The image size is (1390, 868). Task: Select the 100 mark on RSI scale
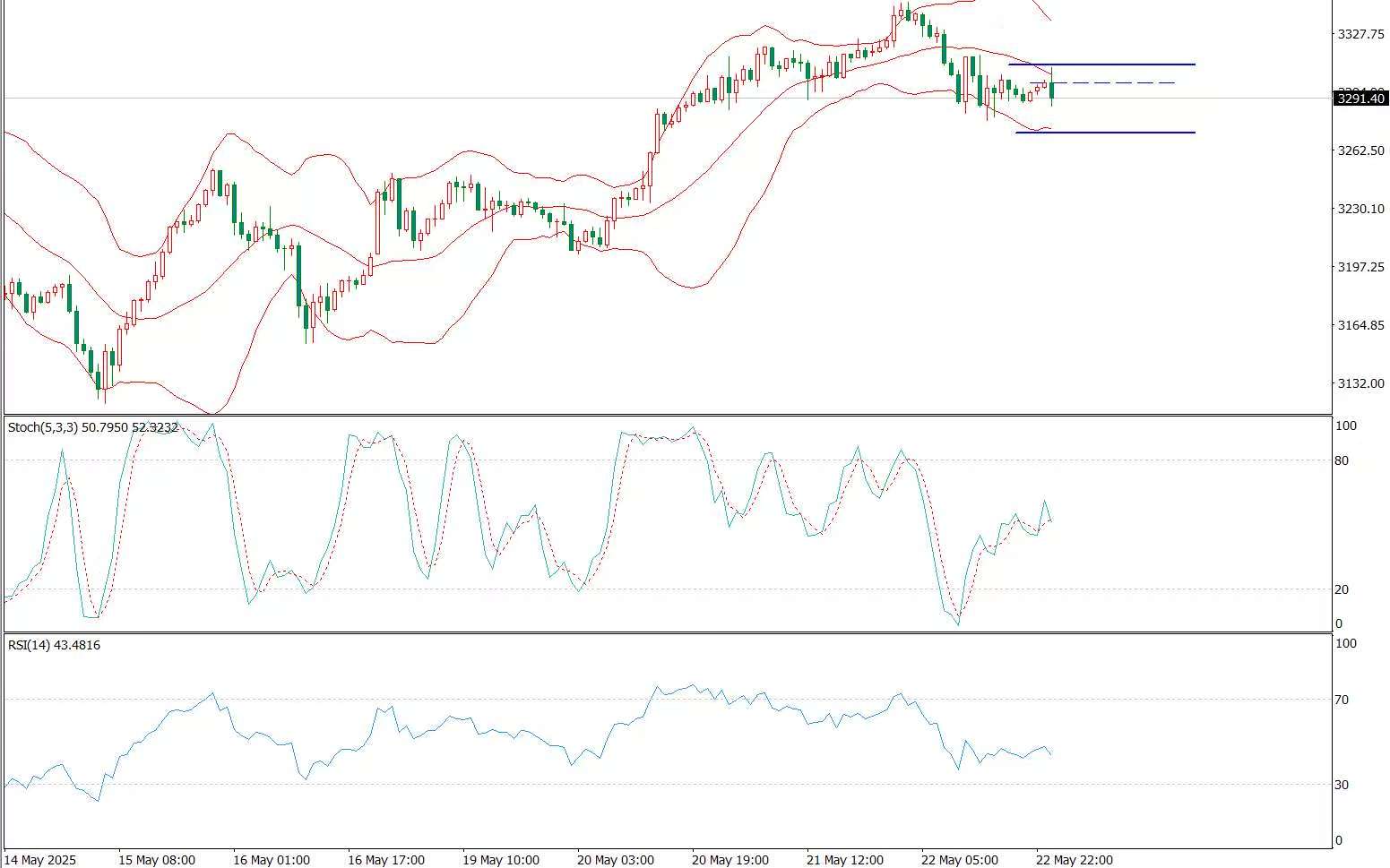point(1345,643)
